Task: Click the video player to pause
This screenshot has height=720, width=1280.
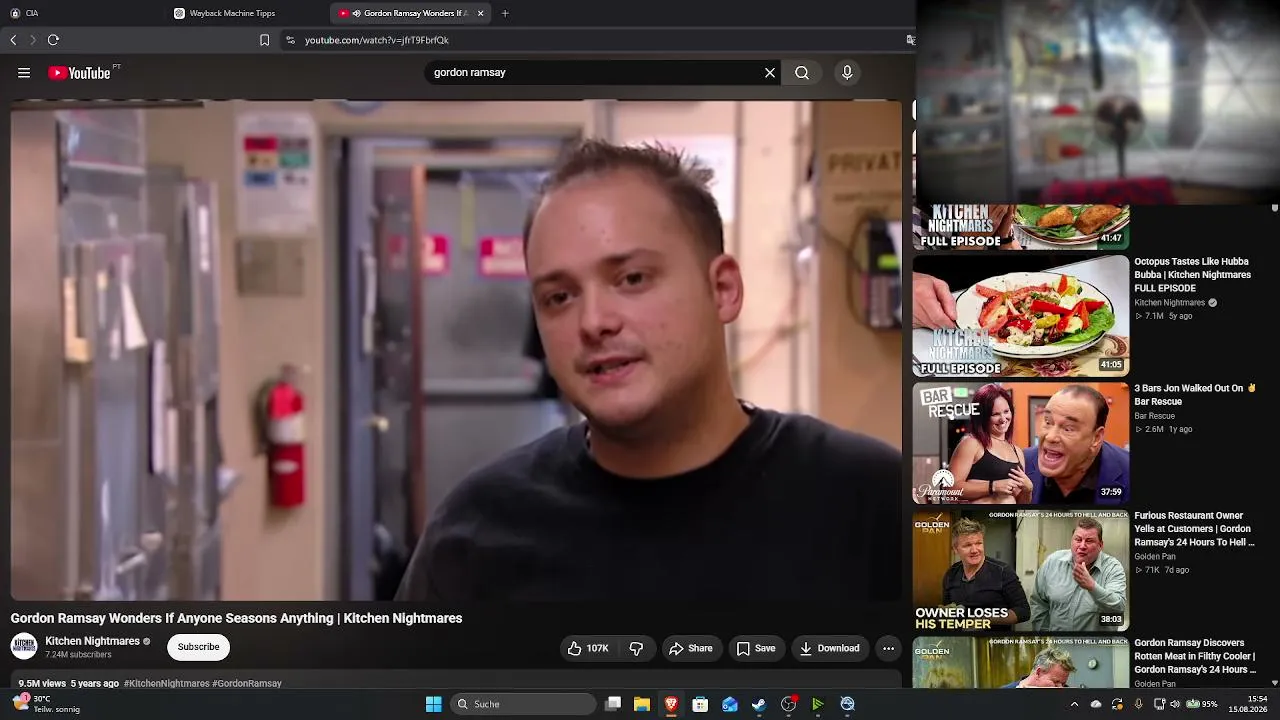Action: click(456, 350)
